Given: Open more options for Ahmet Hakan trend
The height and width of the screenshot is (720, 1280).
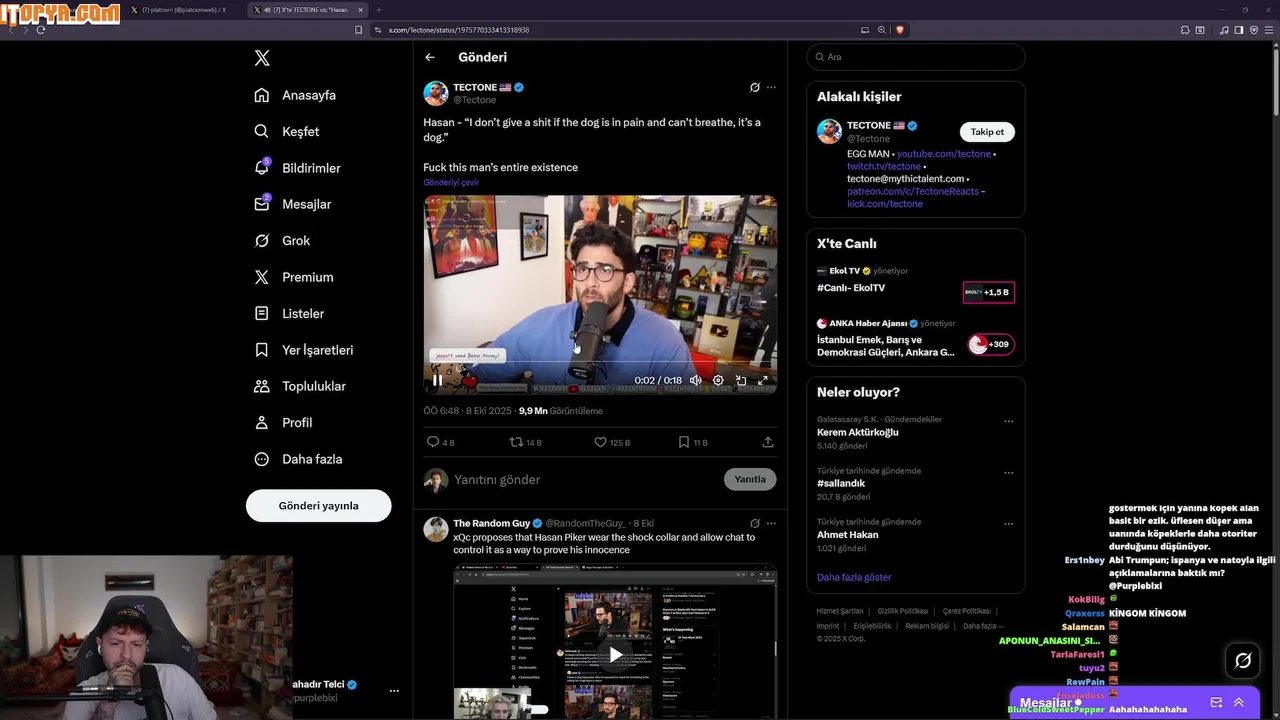Looking at the screenshot, I should tap(1009, 524).
